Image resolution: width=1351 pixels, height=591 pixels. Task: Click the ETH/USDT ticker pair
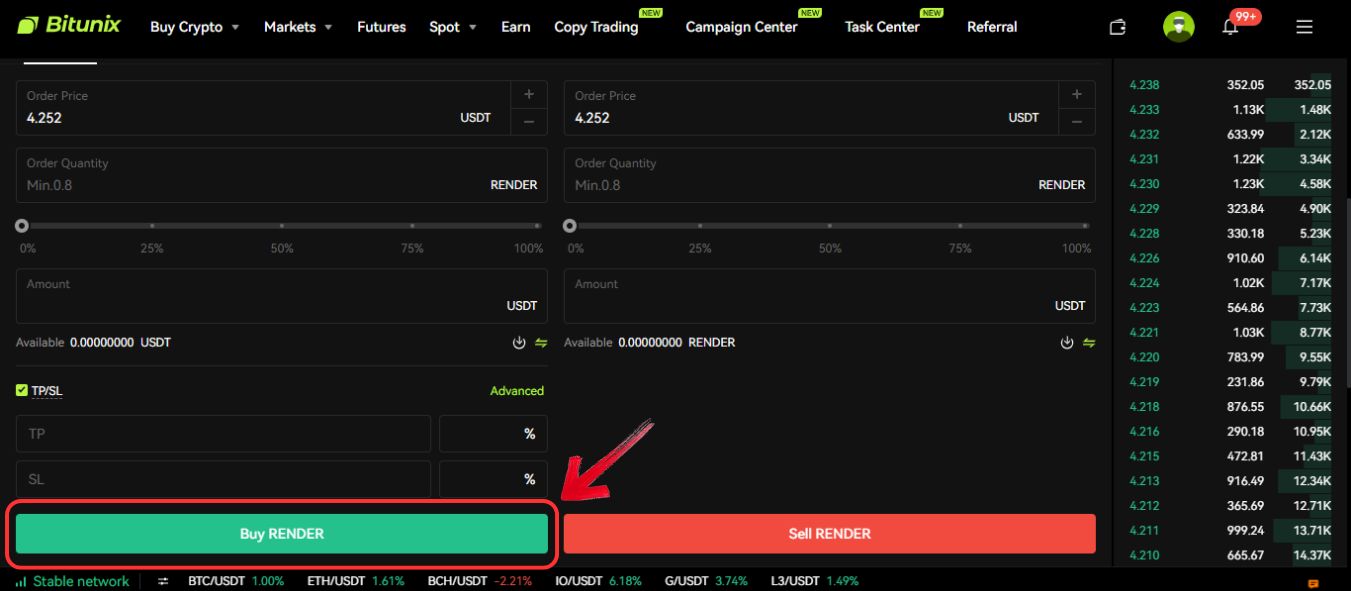[x=336, y=581]
